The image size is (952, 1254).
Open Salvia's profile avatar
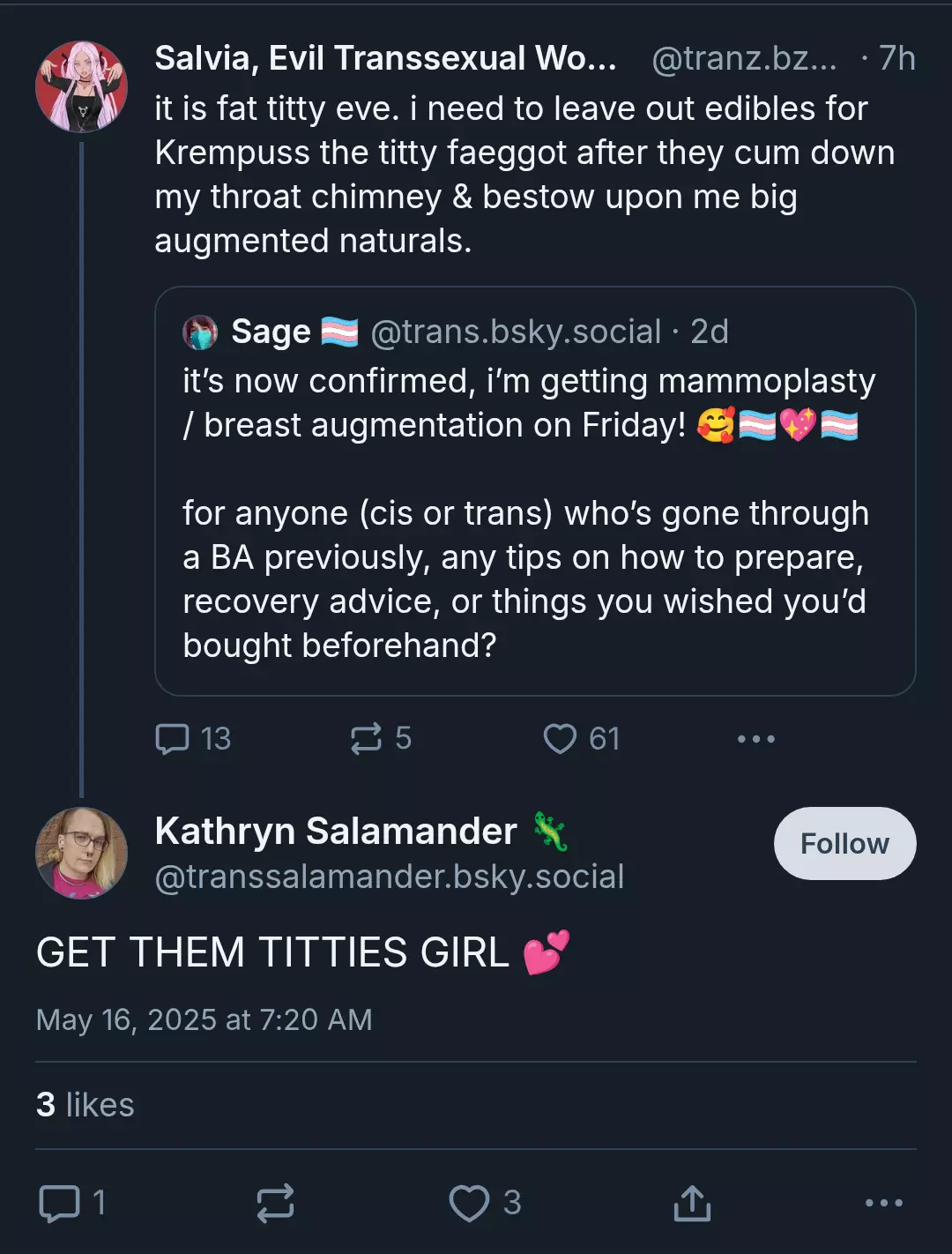[81, 86]
